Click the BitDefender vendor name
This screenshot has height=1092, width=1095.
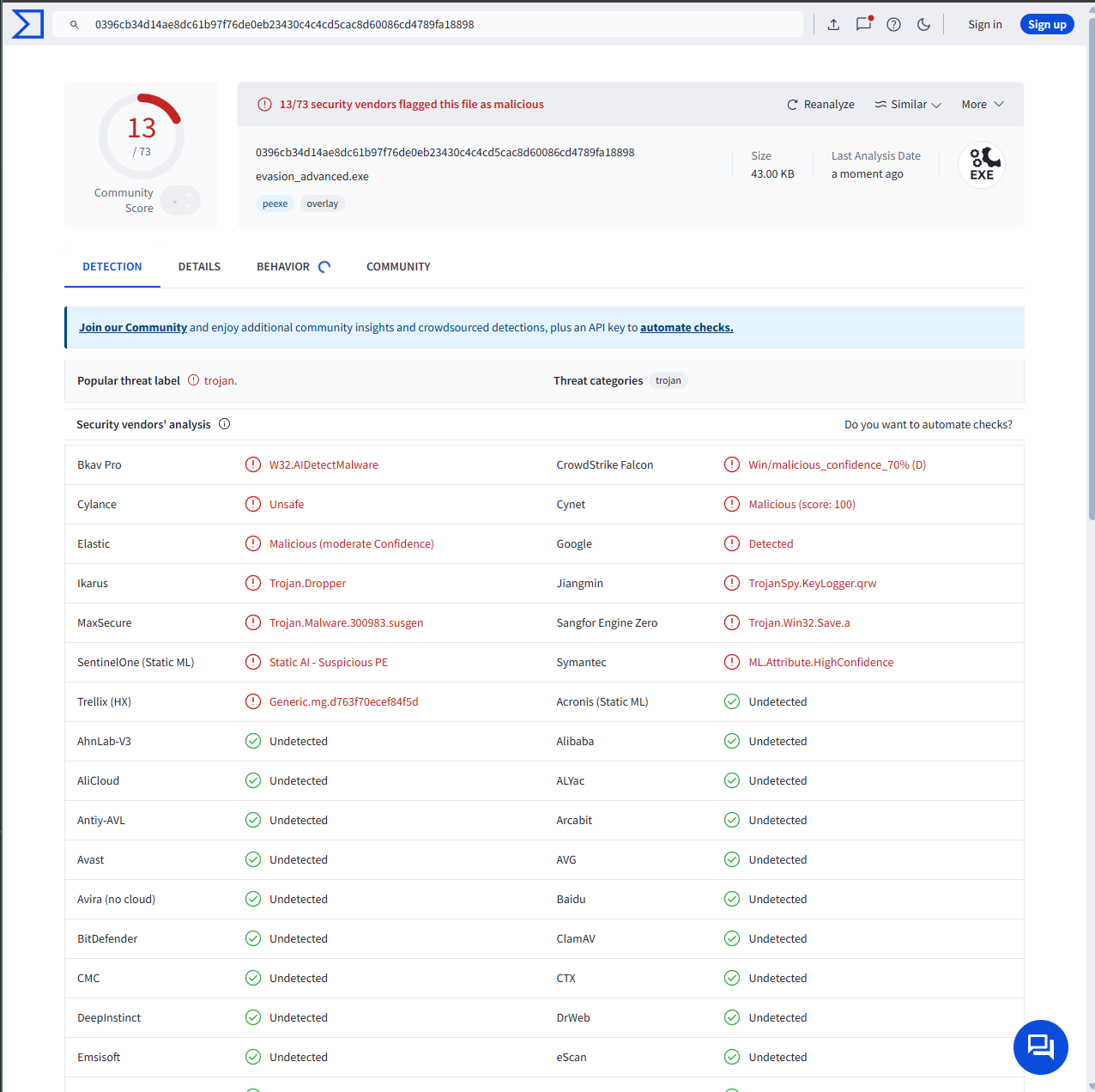(107, 938)
